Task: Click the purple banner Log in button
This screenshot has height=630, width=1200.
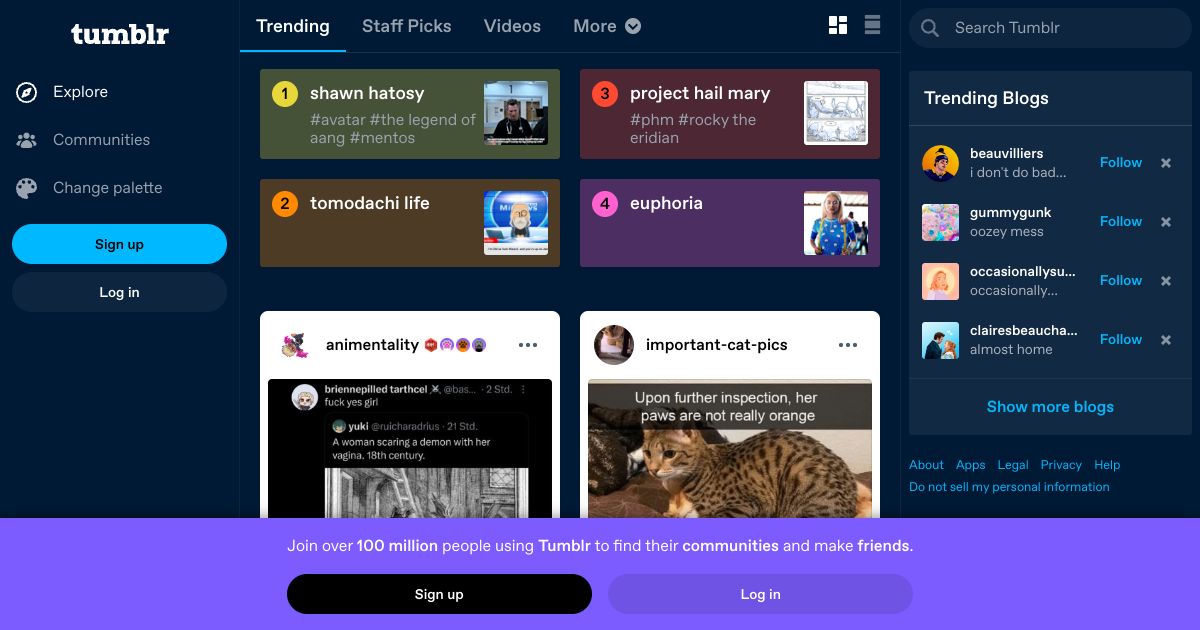Action: (760, 594)
